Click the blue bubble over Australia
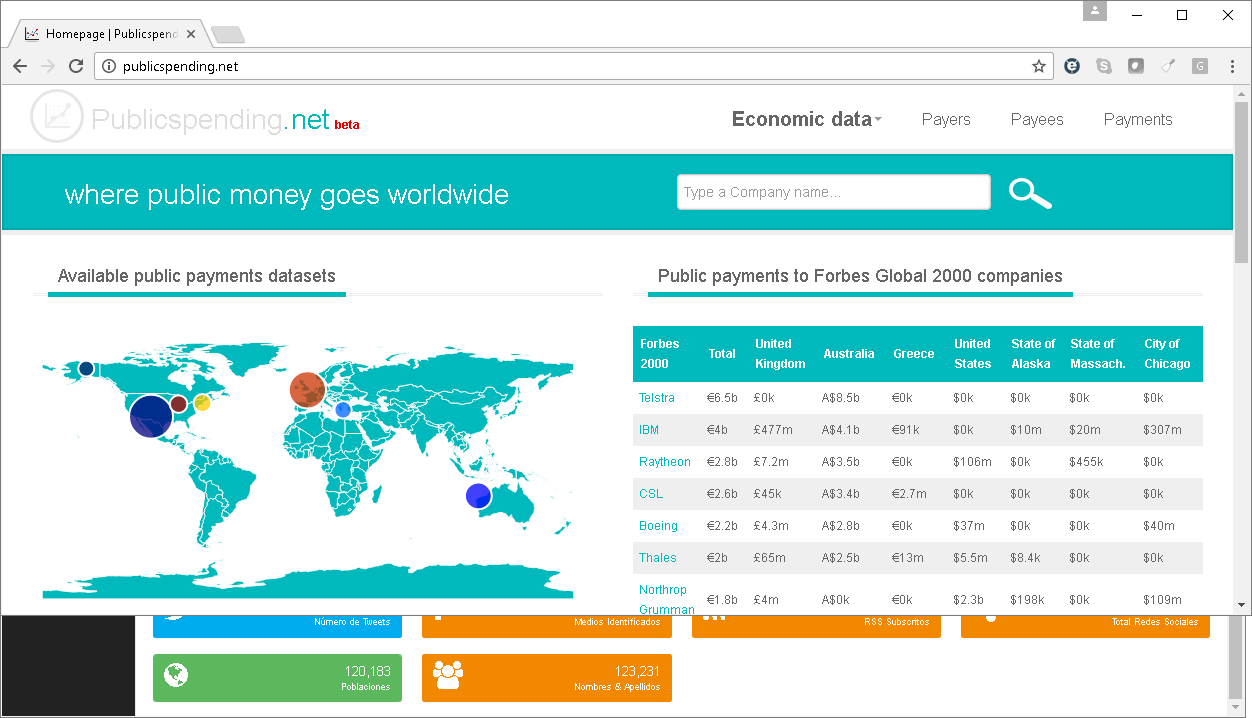 (x=478, y=496)
